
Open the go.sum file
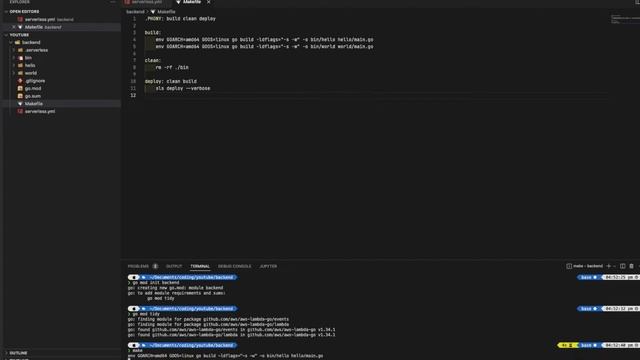pyautogui.click(x=33, y=96)
